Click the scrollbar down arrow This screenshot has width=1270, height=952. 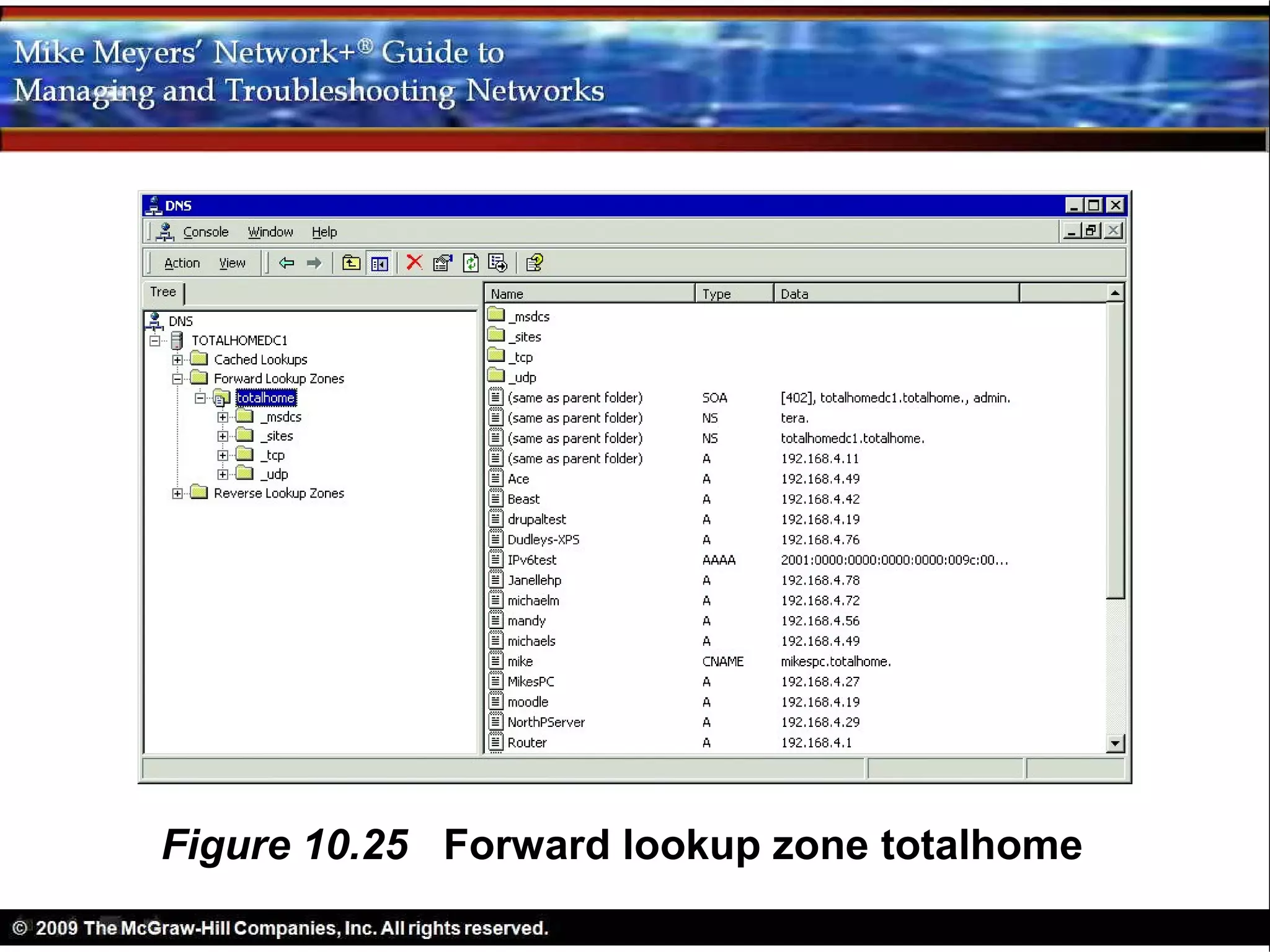click(1115, 743)
